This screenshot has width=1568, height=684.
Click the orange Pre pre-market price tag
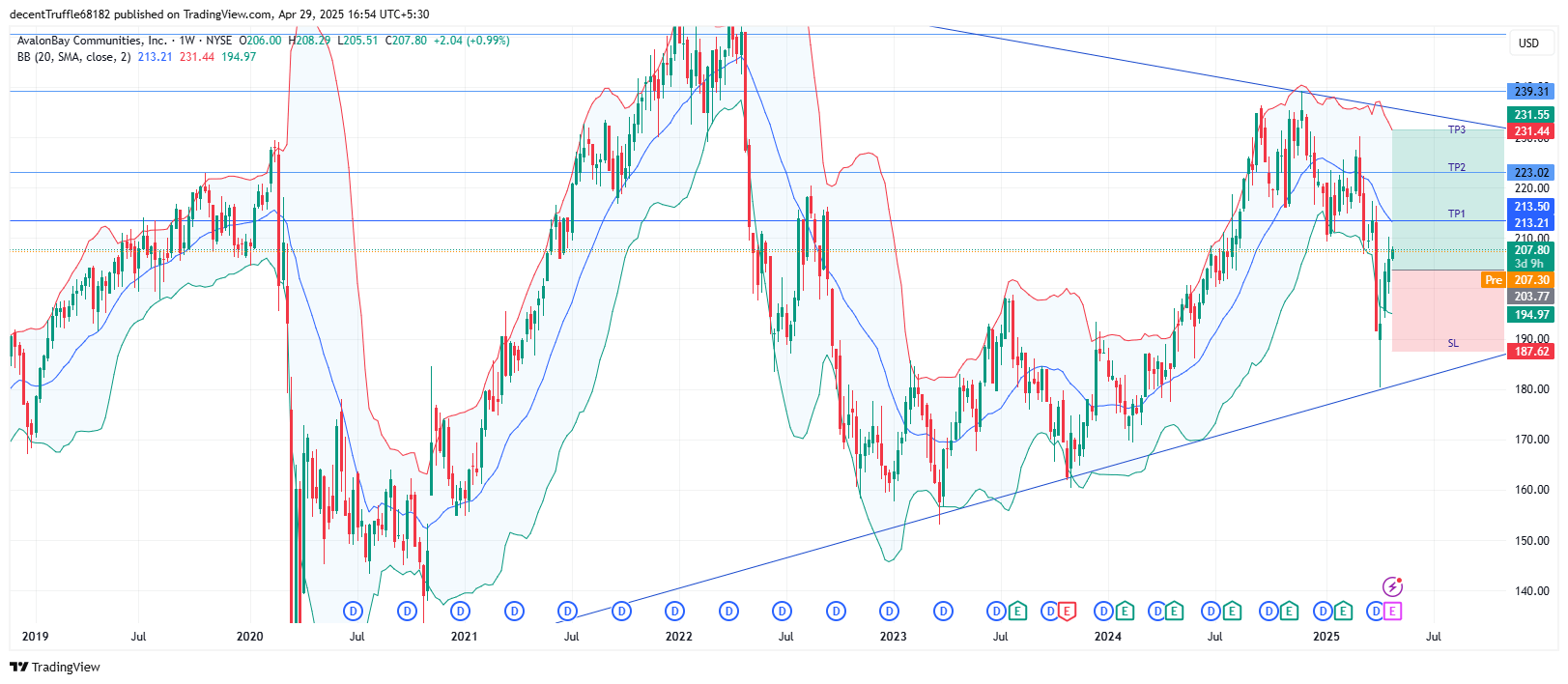click(1493, 280)
